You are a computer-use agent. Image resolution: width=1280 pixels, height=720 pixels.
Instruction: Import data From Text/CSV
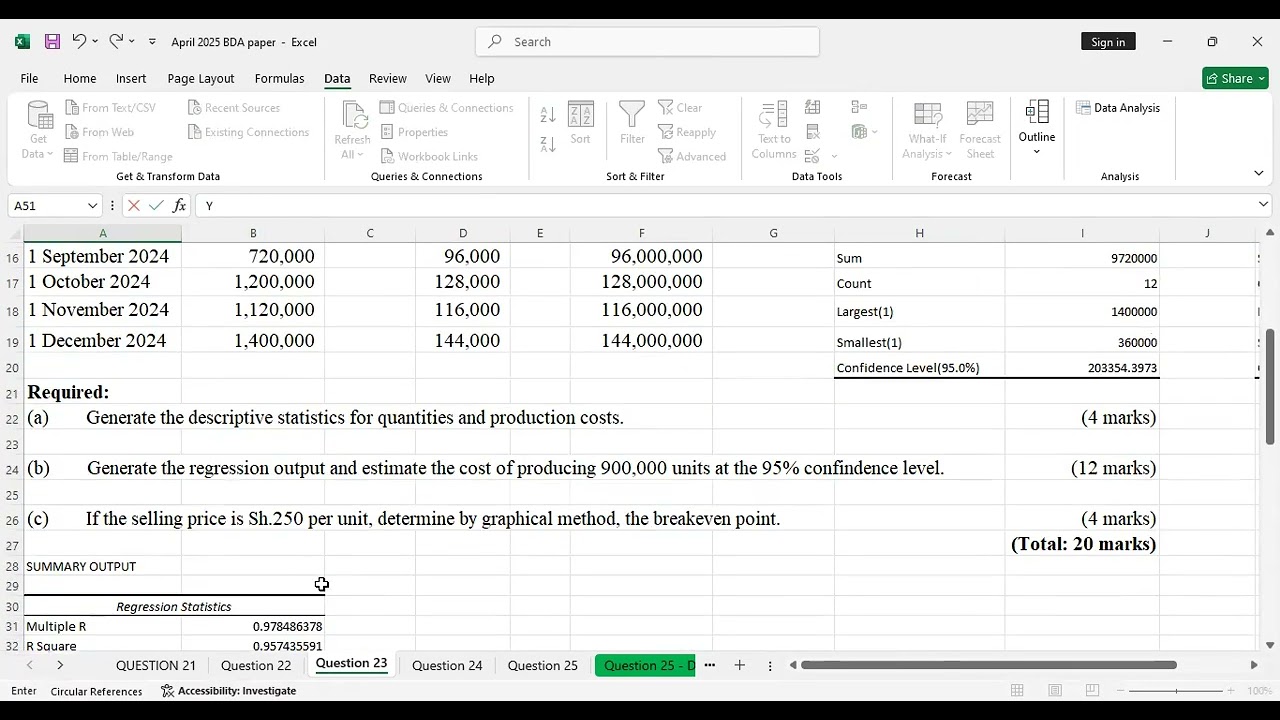point(110,108)
